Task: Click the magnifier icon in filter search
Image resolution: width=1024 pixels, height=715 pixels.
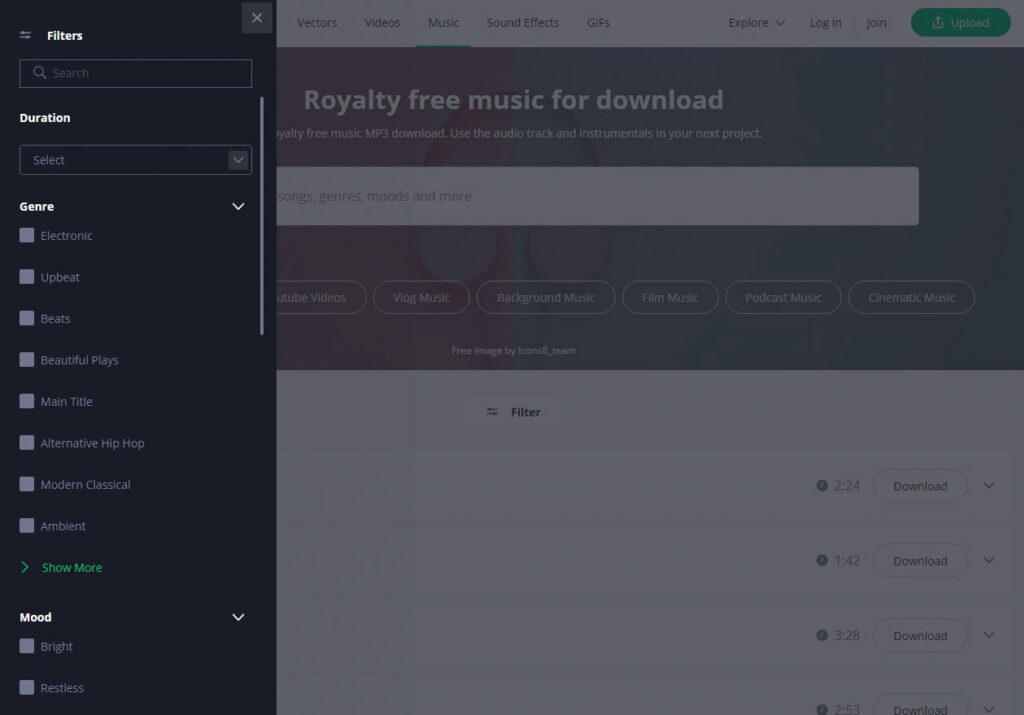Action: [40, 73]
